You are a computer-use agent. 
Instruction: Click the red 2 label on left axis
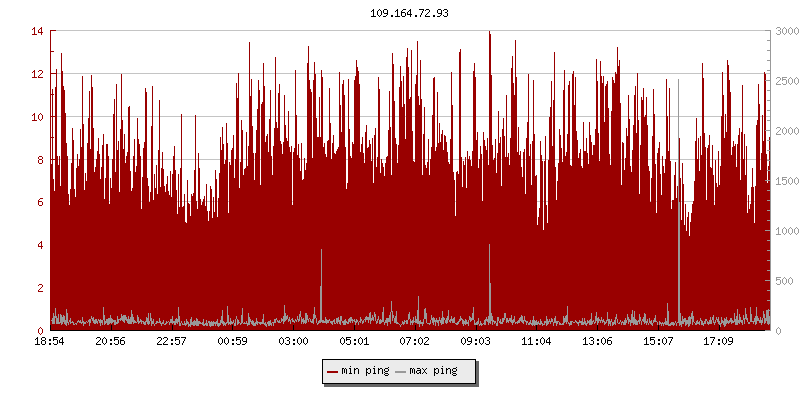point(40,288)
